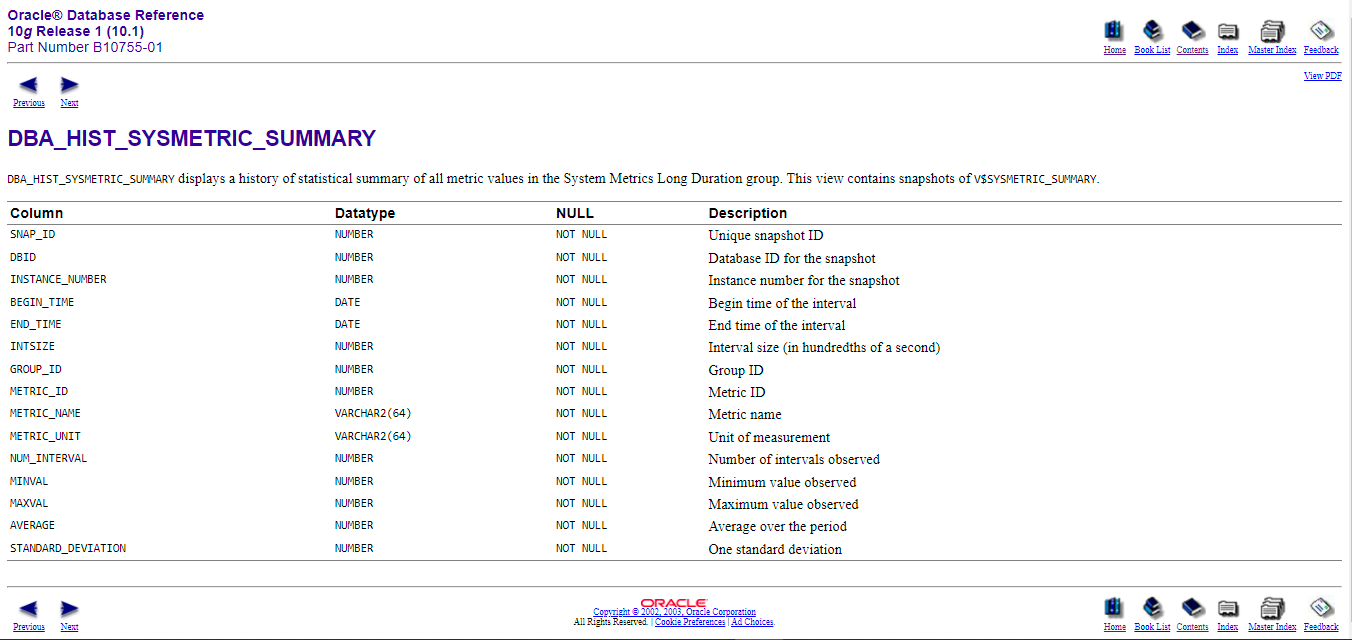
Task: Click the top Book List text link
Action: (1152, 50)
